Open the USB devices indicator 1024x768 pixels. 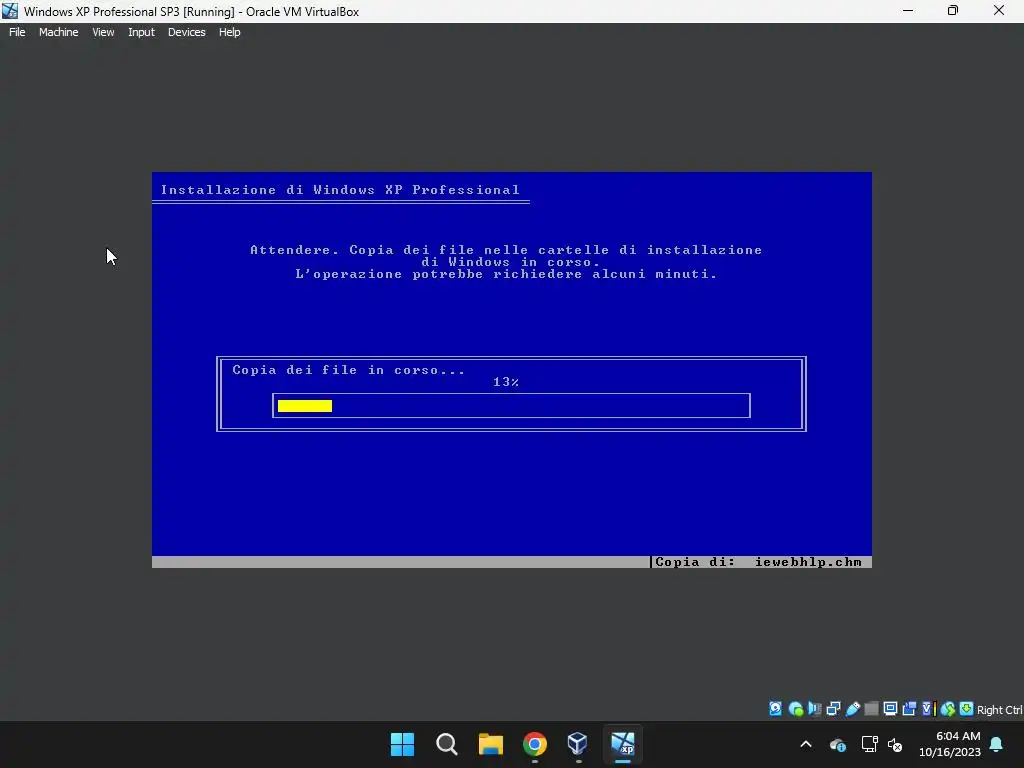852,709
